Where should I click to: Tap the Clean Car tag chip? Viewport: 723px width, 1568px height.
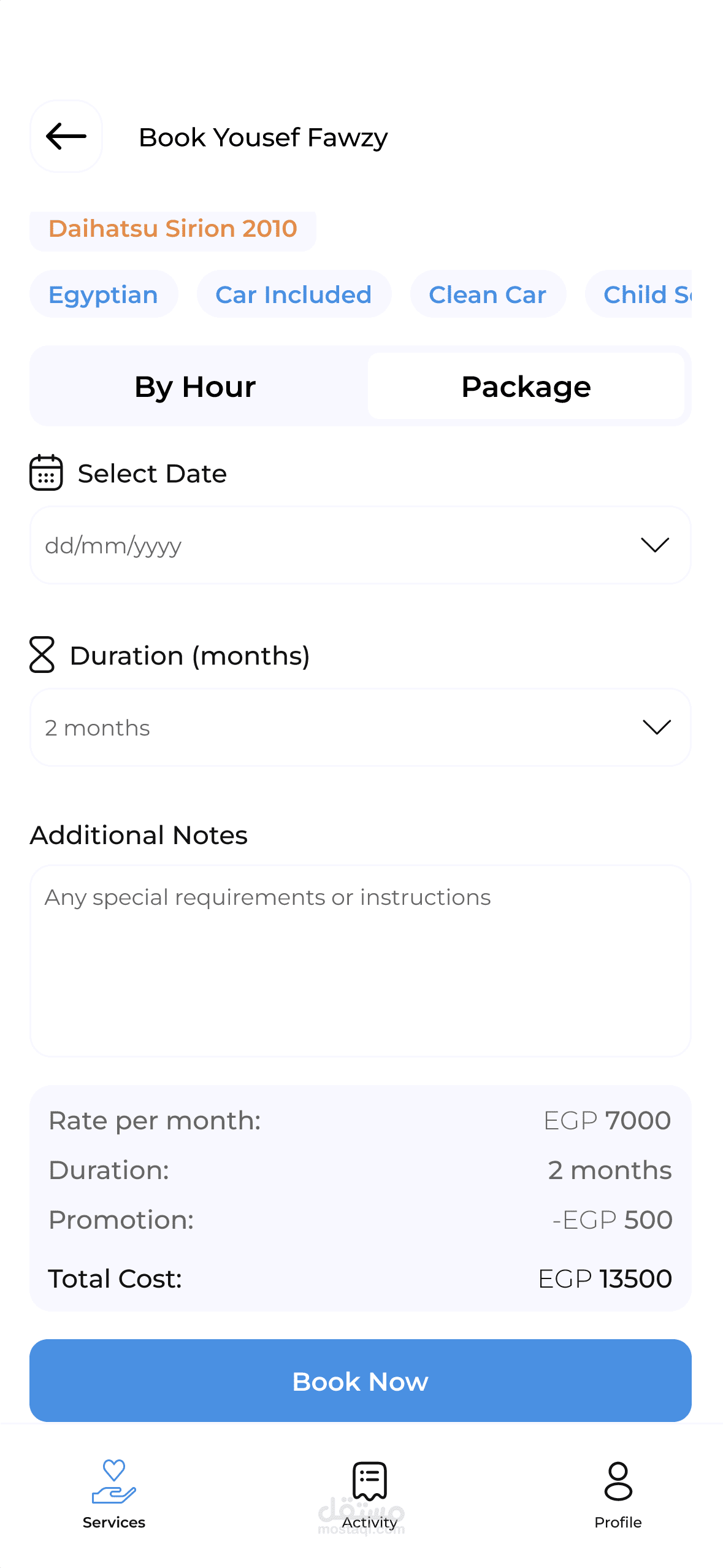click(488, 294)
